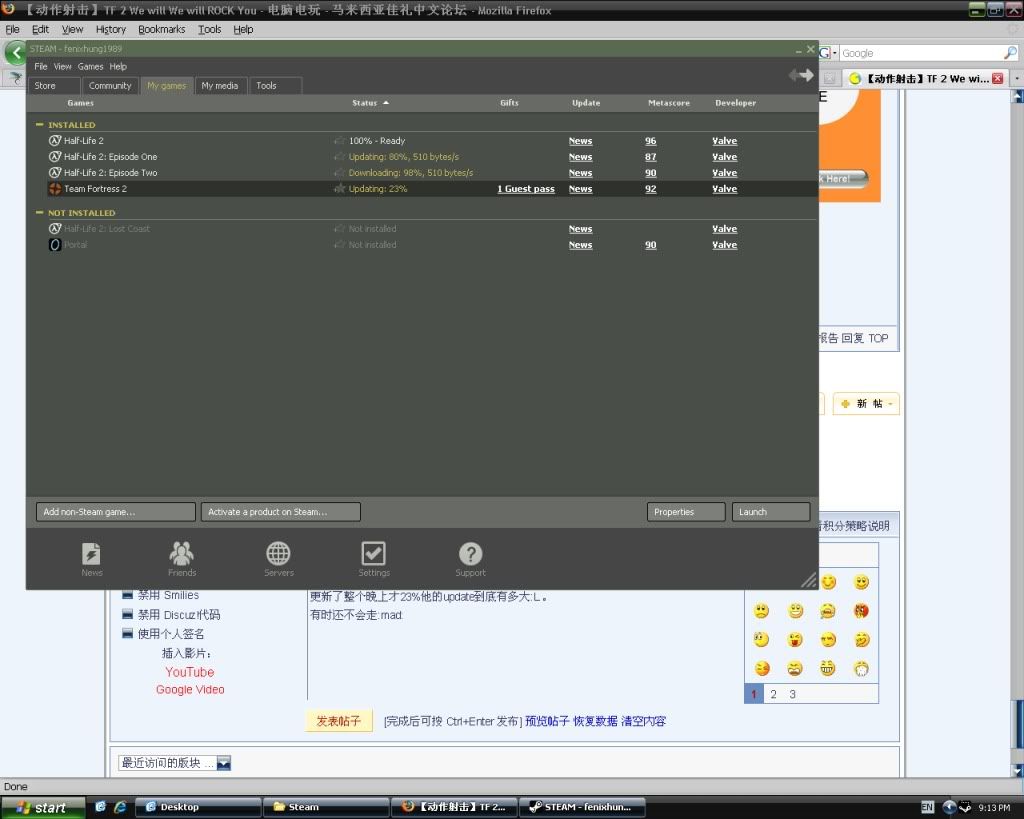Click the Team Fortress 2 game icon
Viewport: 1024px width, 819px height.
point(56,189)
